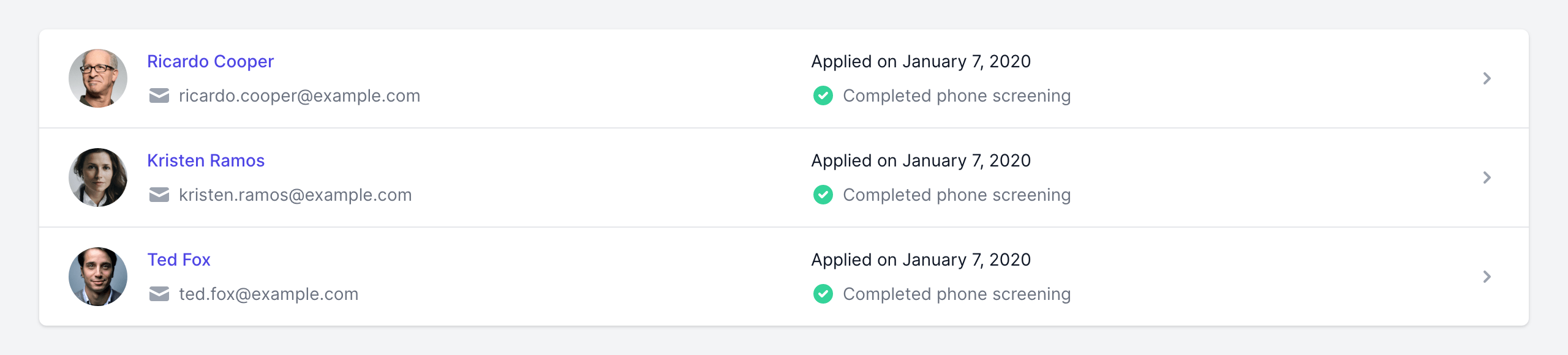Click the email address kristen.ramos@example.com
Screen dimensions: 1568x355
point(295,195)
